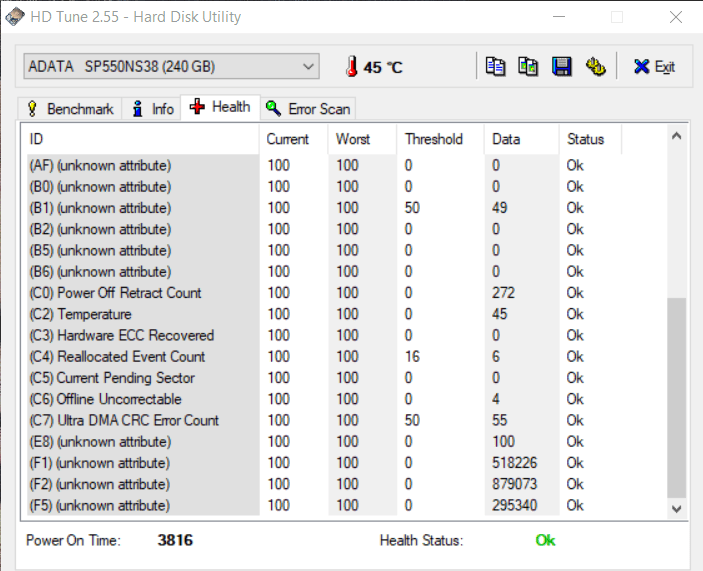Click the scrollbar down arrow
The image size is (703, 571).
[677, 509]
